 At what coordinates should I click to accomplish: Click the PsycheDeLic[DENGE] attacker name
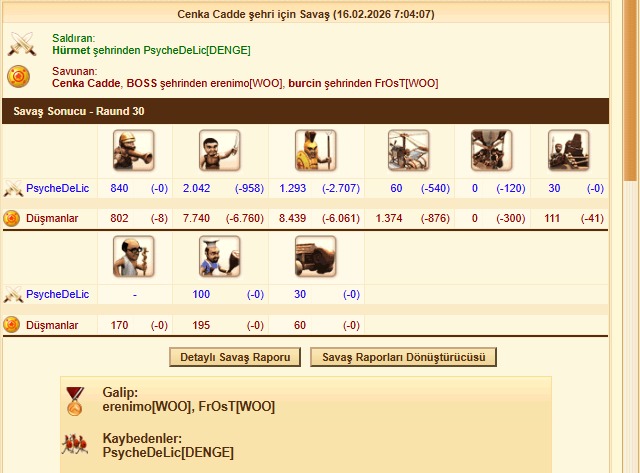[197, 51]
